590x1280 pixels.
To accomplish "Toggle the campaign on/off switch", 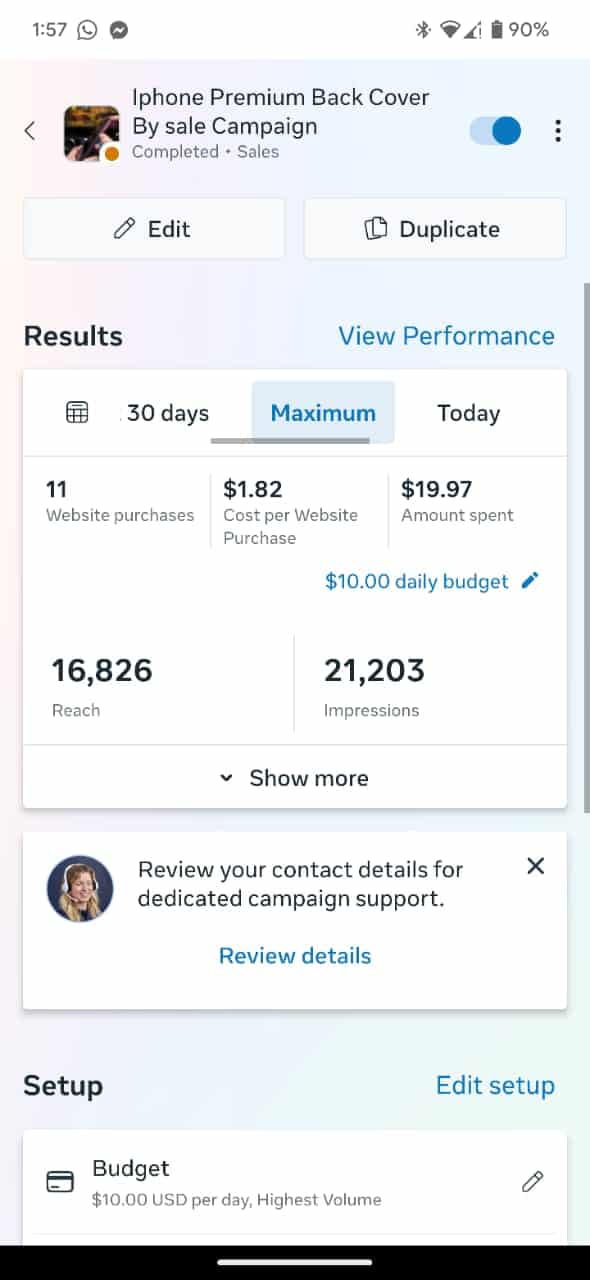I will point(495,131).
